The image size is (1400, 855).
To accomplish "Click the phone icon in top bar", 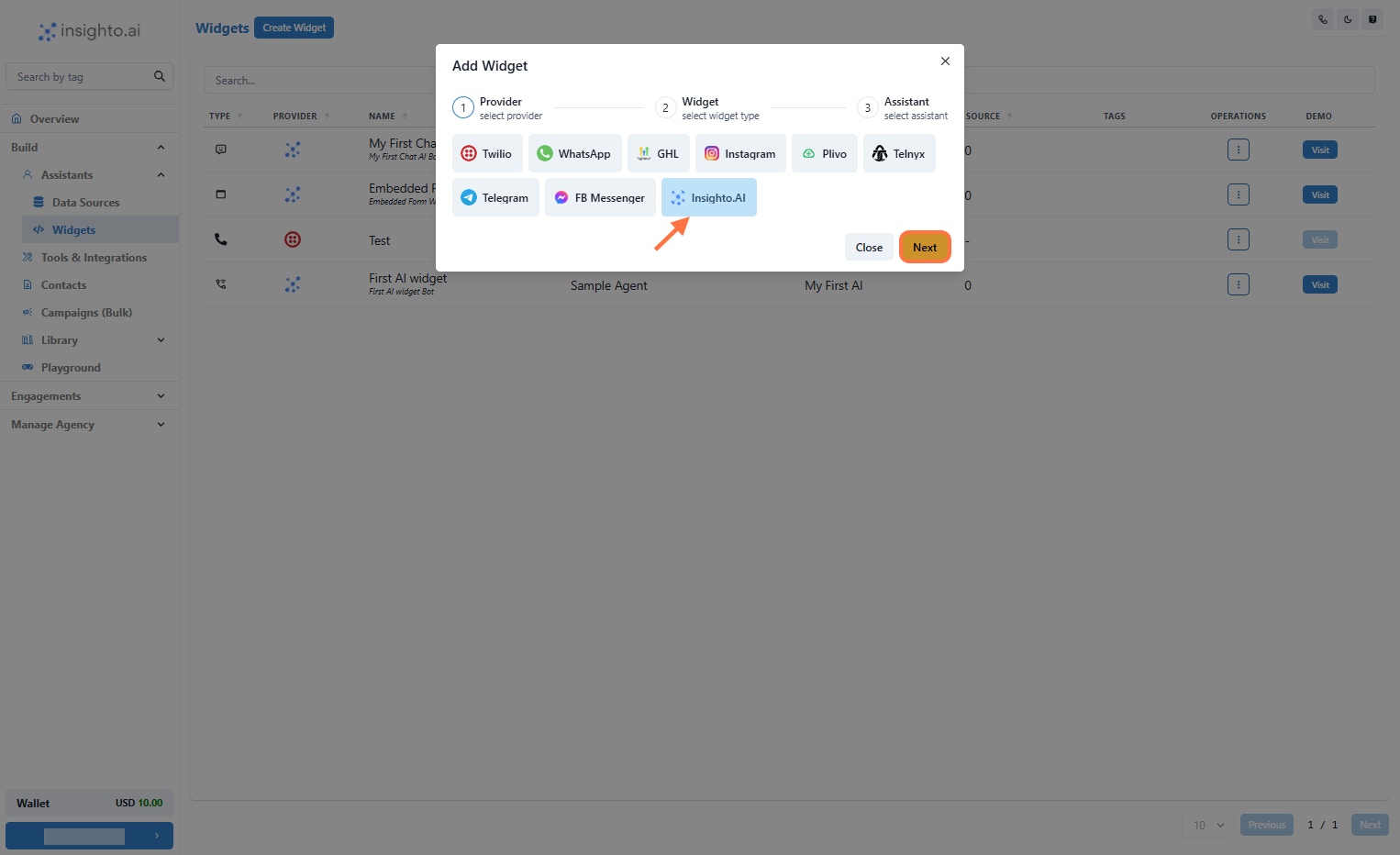I will click(1323, 19).
